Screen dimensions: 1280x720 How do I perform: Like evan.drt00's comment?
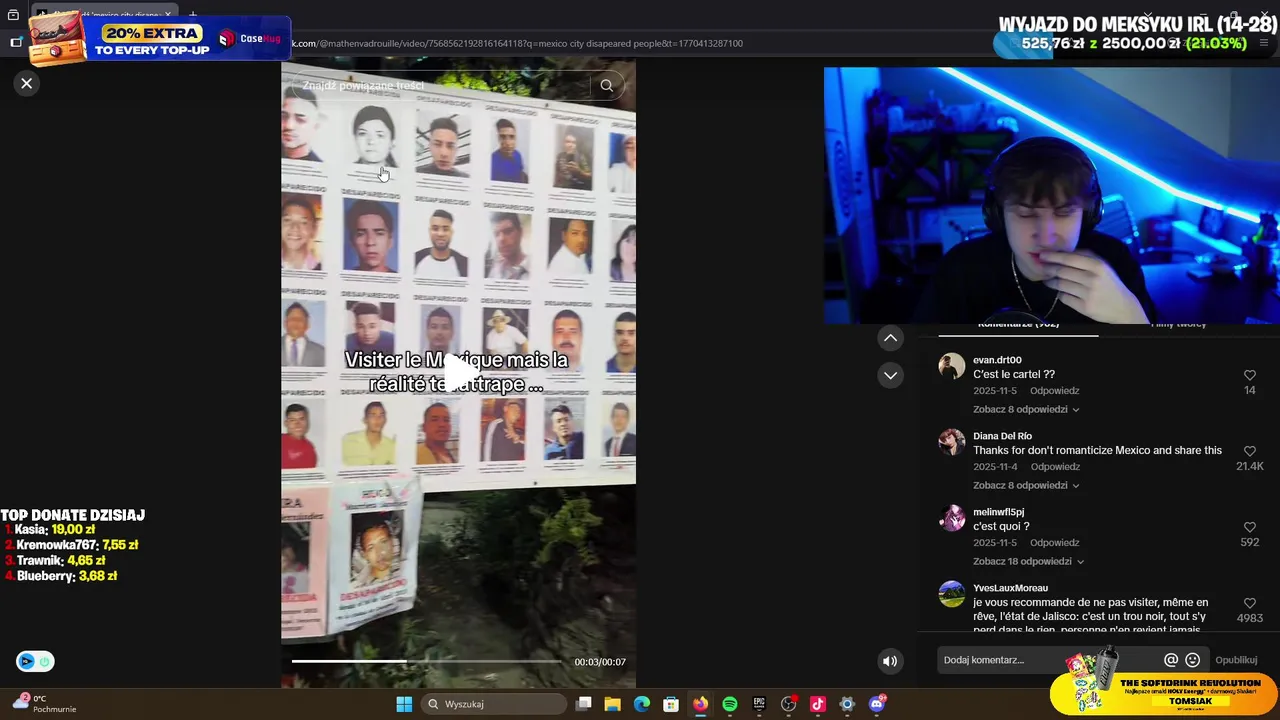point(1249,375)
